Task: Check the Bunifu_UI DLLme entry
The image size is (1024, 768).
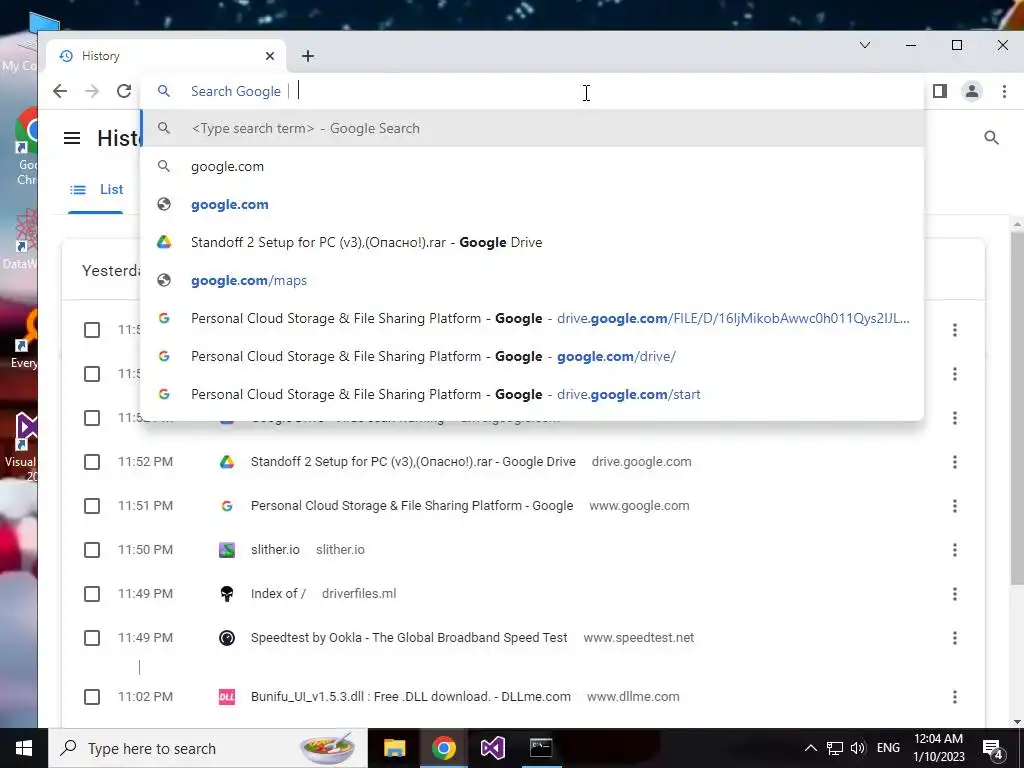Action: pos(92,697)
